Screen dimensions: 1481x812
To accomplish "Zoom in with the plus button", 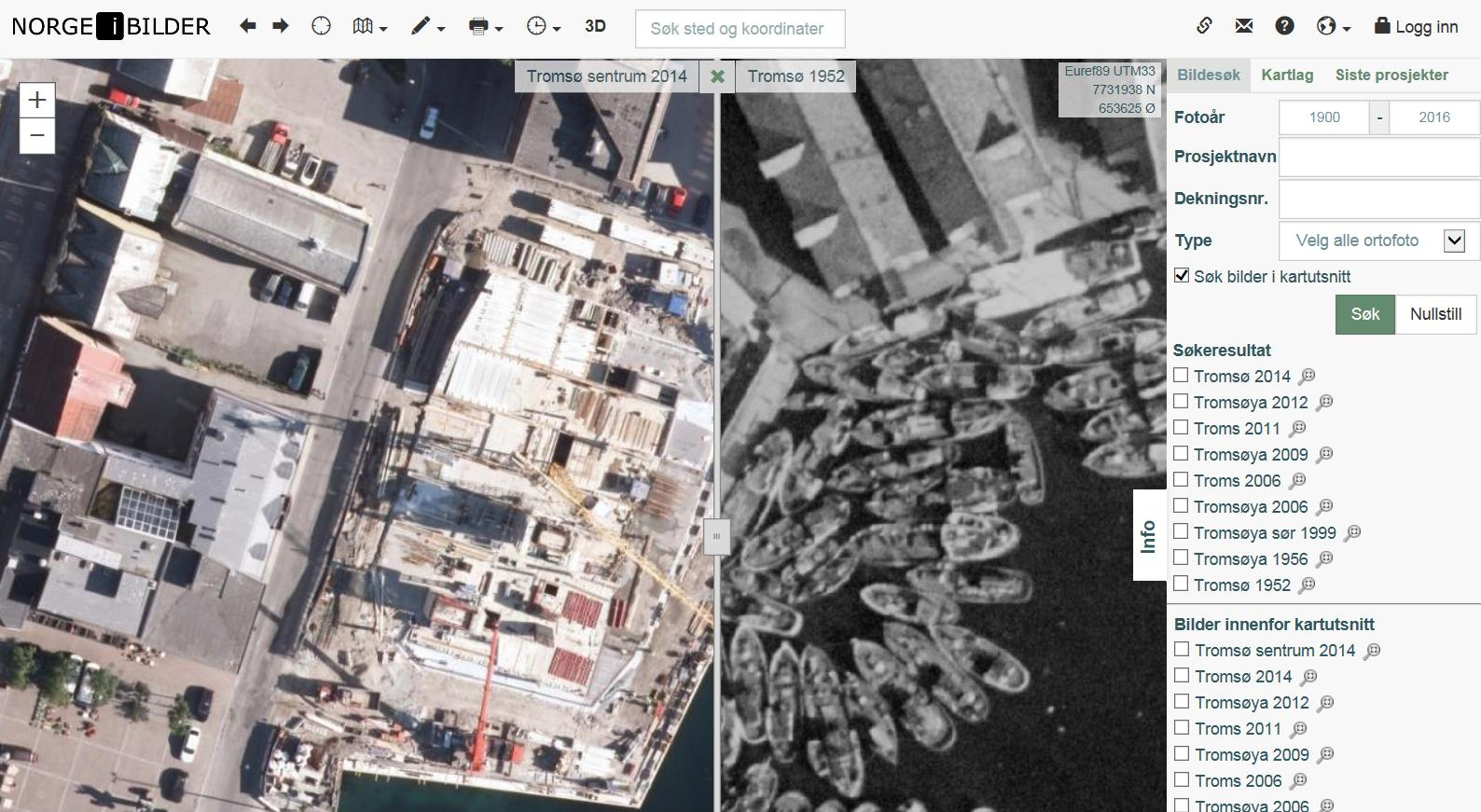I will [37, 100].
